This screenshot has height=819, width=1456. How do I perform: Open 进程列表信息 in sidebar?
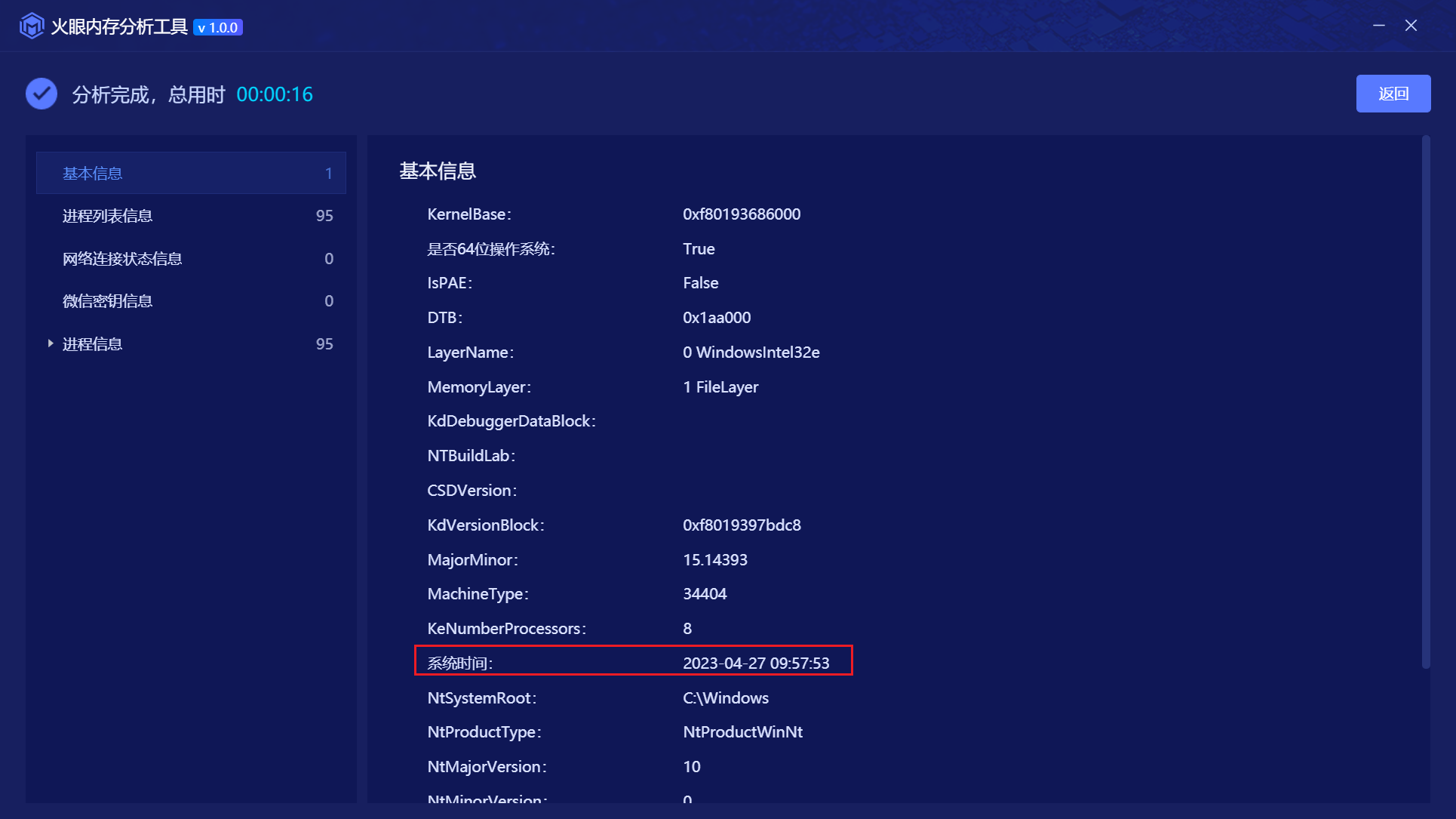pos(108,216)
